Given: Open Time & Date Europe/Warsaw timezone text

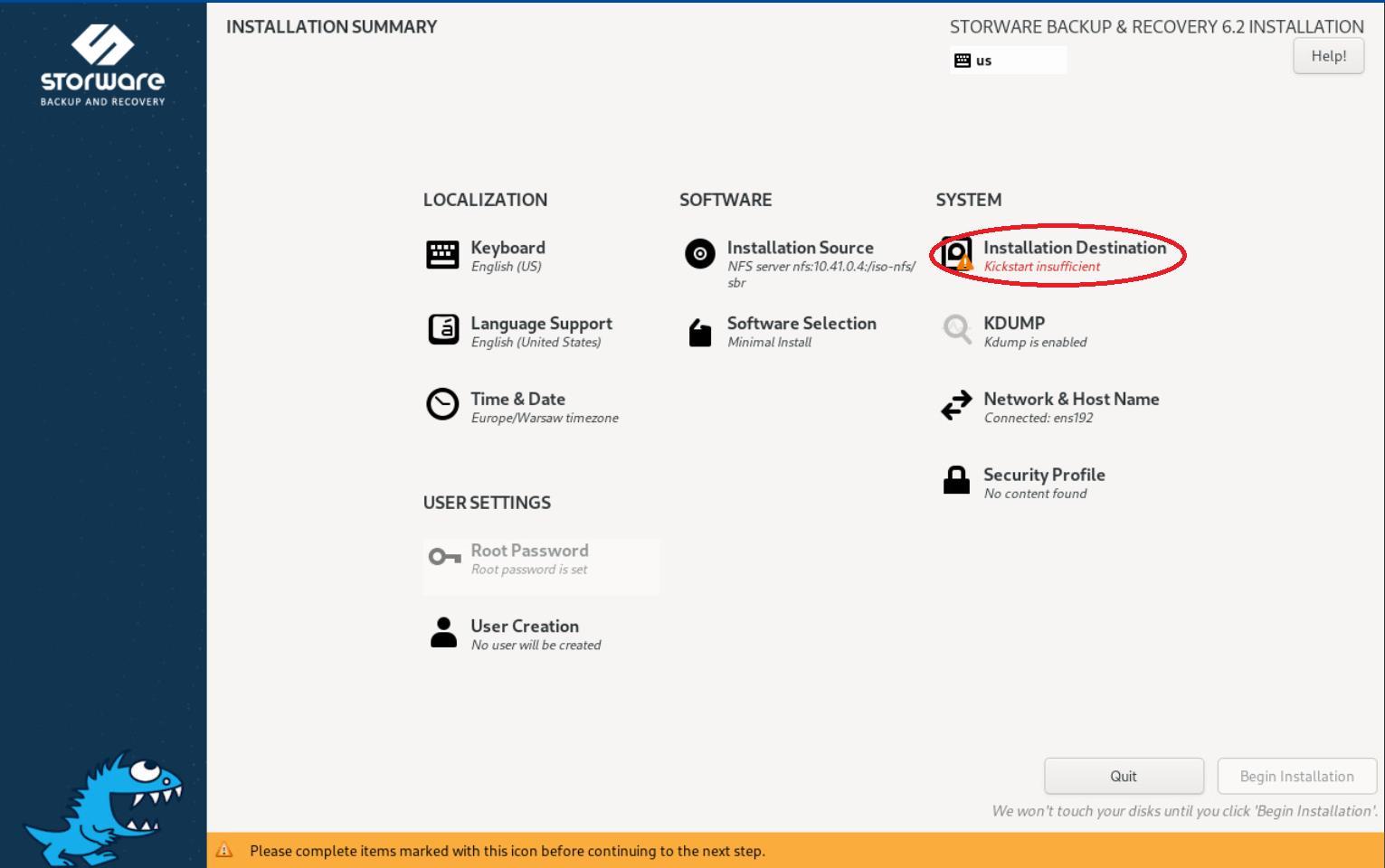Looking at the screenshot, I should click(x=545, y=418).
